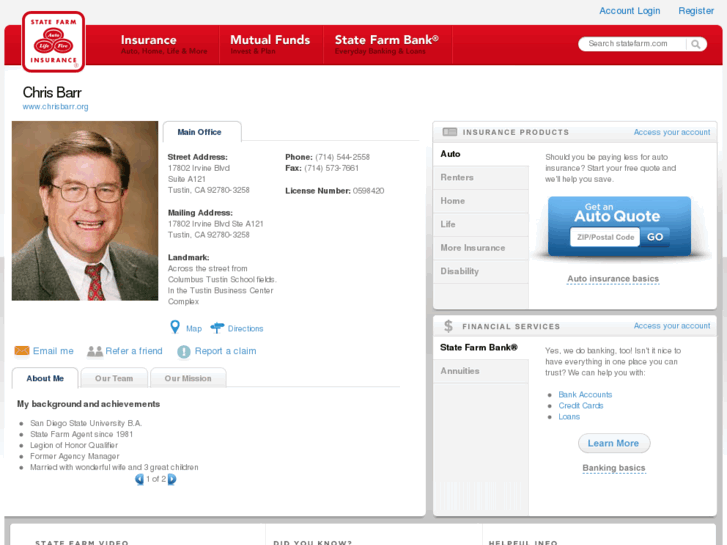This screenshot has width=727, height=545.
Task: Select the Main Office tab
Action: pos(202,132)
